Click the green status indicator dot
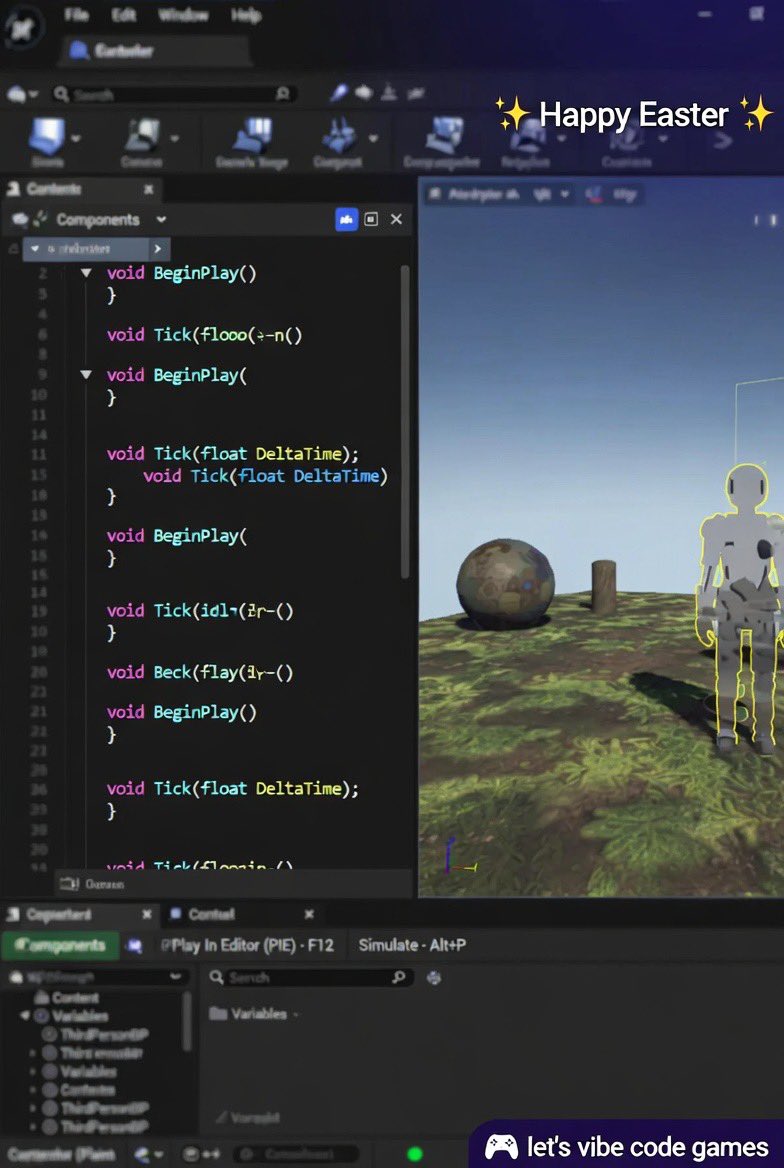The height and width of the screenshot is (1168, 784). click(x=415, y=1155)
